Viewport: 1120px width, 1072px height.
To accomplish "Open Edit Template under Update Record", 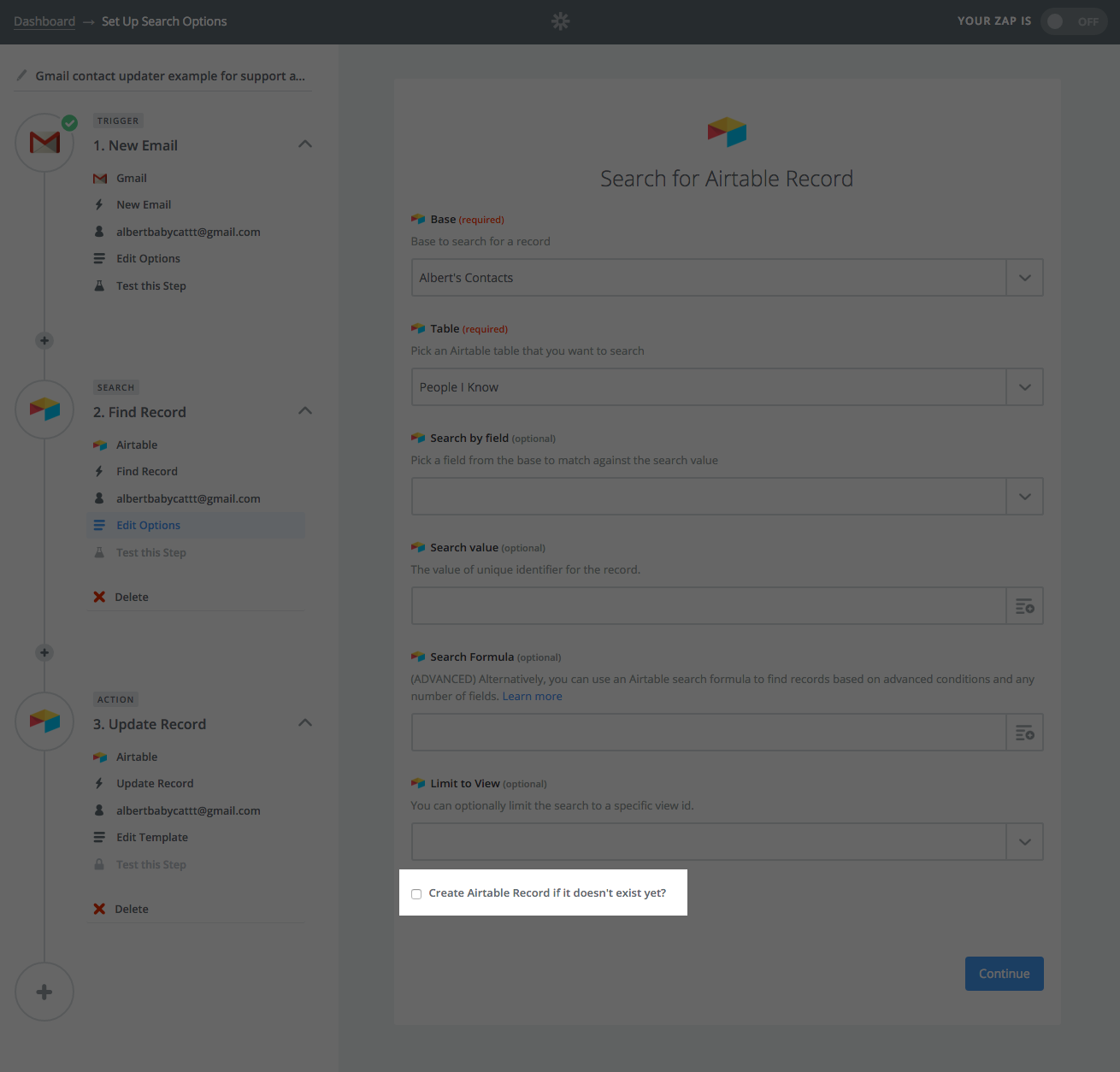I will [152, 838].
